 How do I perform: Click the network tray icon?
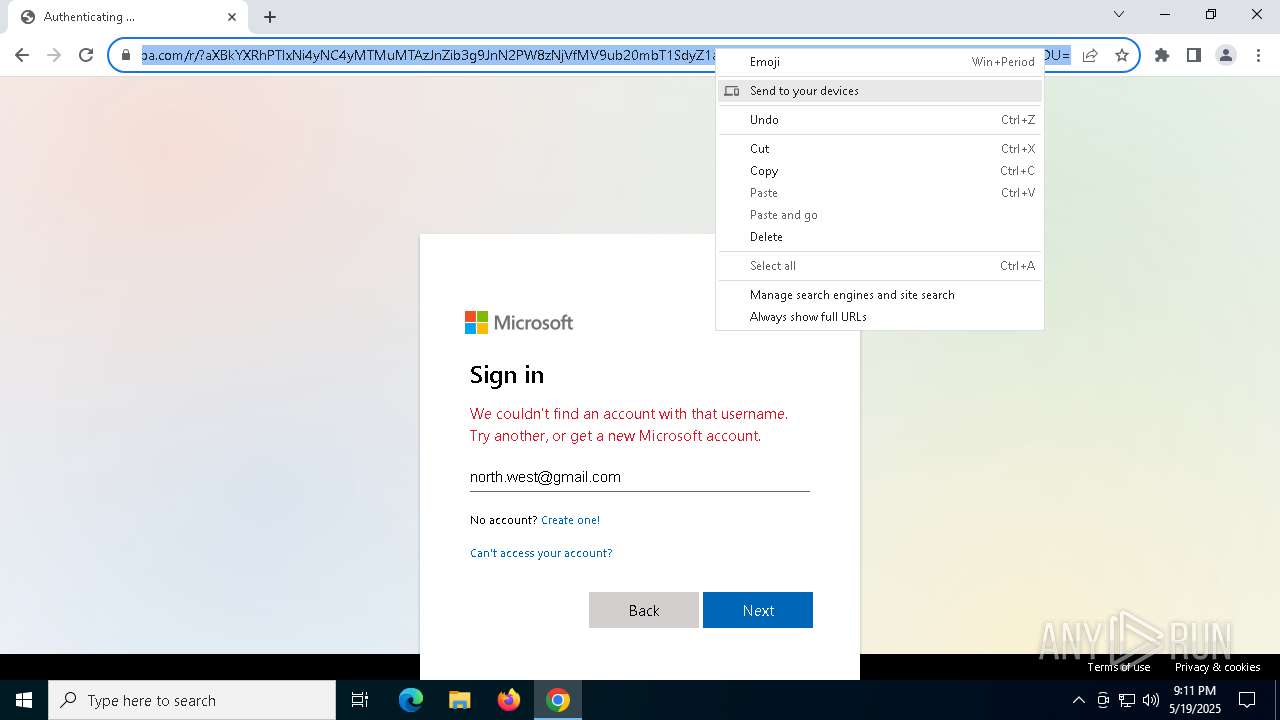(1127, 700)
